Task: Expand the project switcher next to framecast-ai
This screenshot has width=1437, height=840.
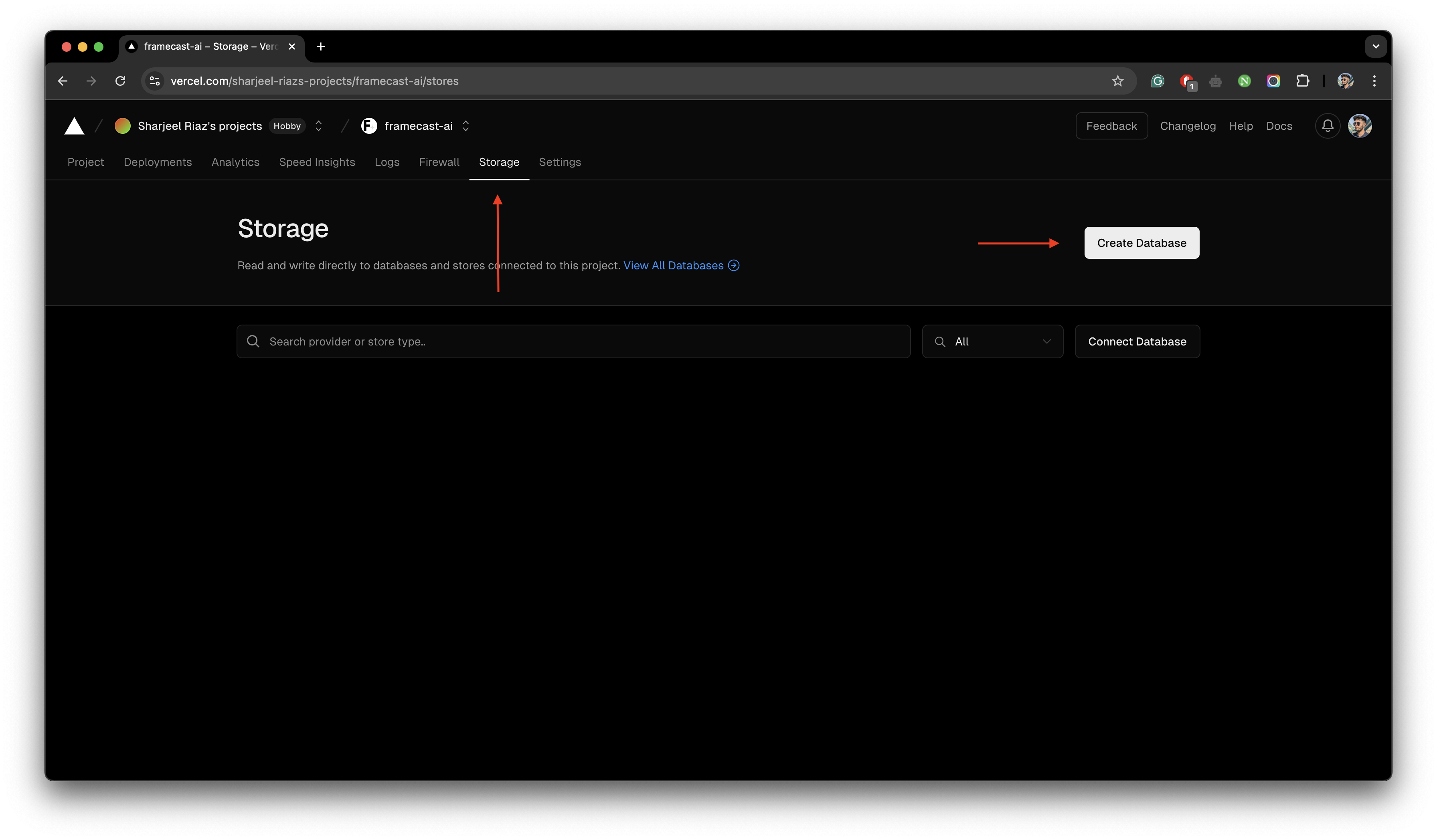Action: (x=466, y=126)
